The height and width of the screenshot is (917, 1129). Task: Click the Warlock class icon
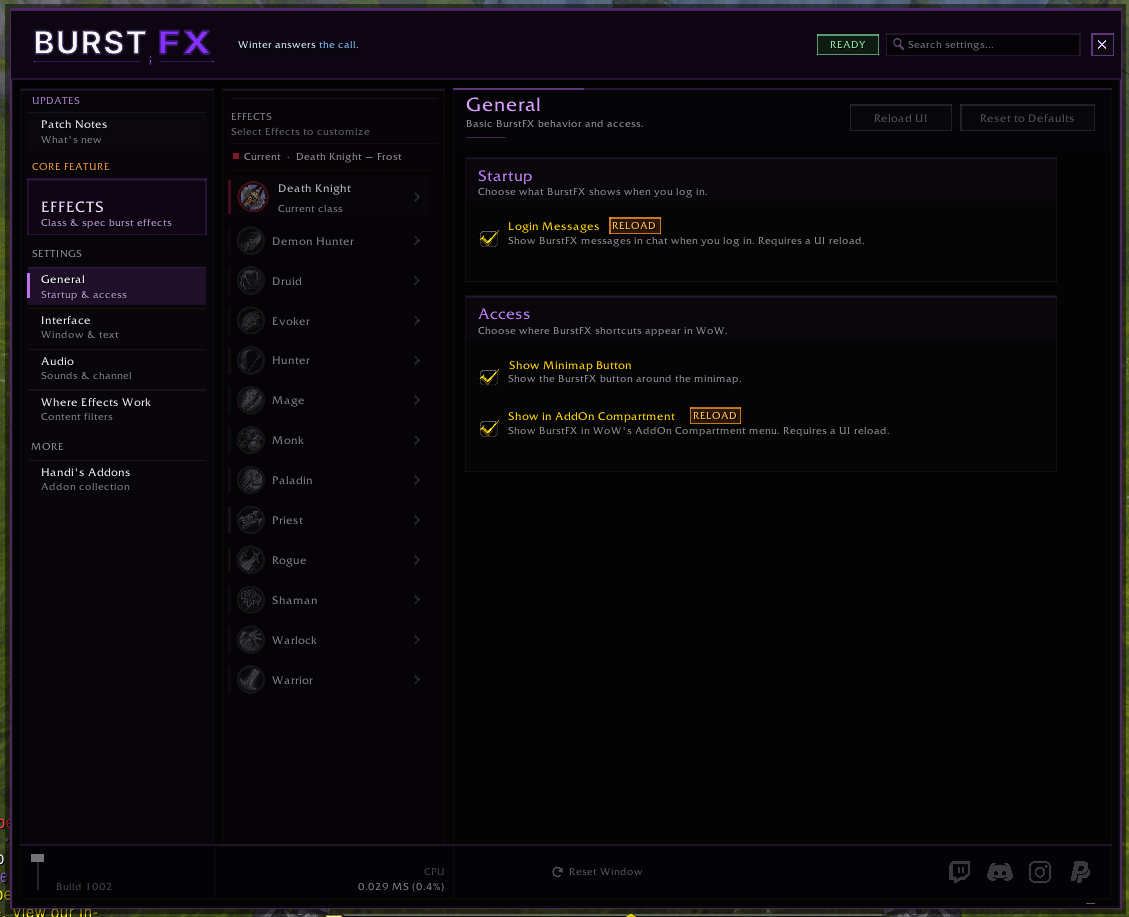(251, 640)
